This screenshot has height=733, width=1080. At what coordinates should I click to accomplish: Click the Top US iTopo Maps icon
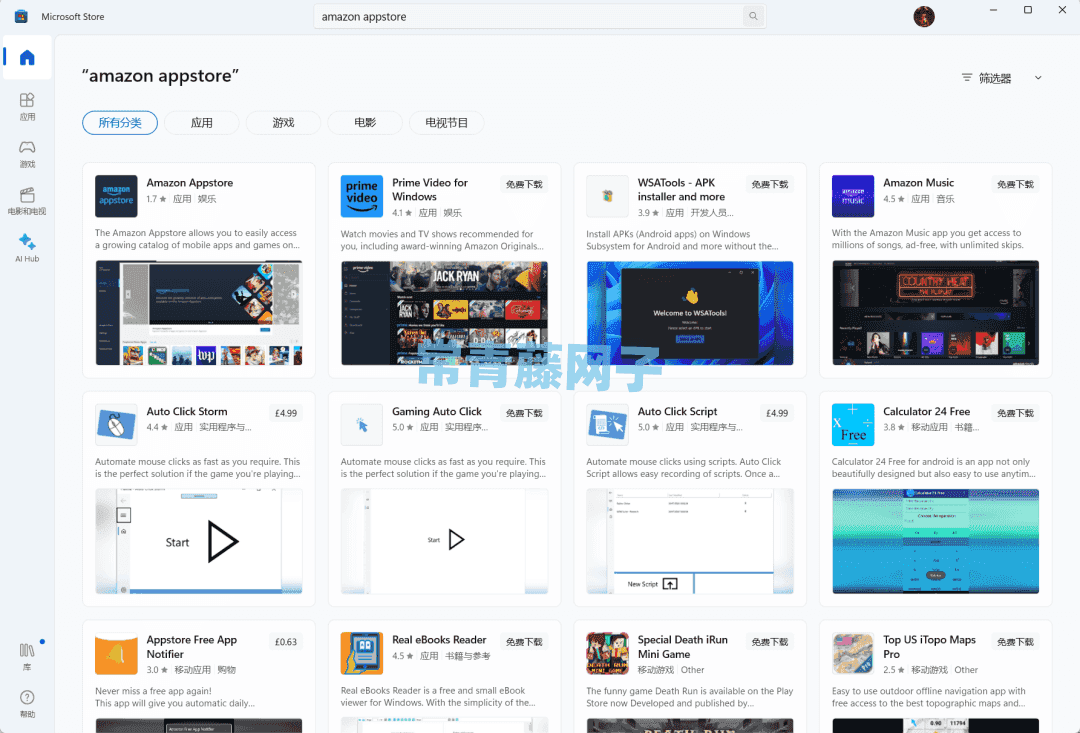pyautogui.click(x=853, y=653)
